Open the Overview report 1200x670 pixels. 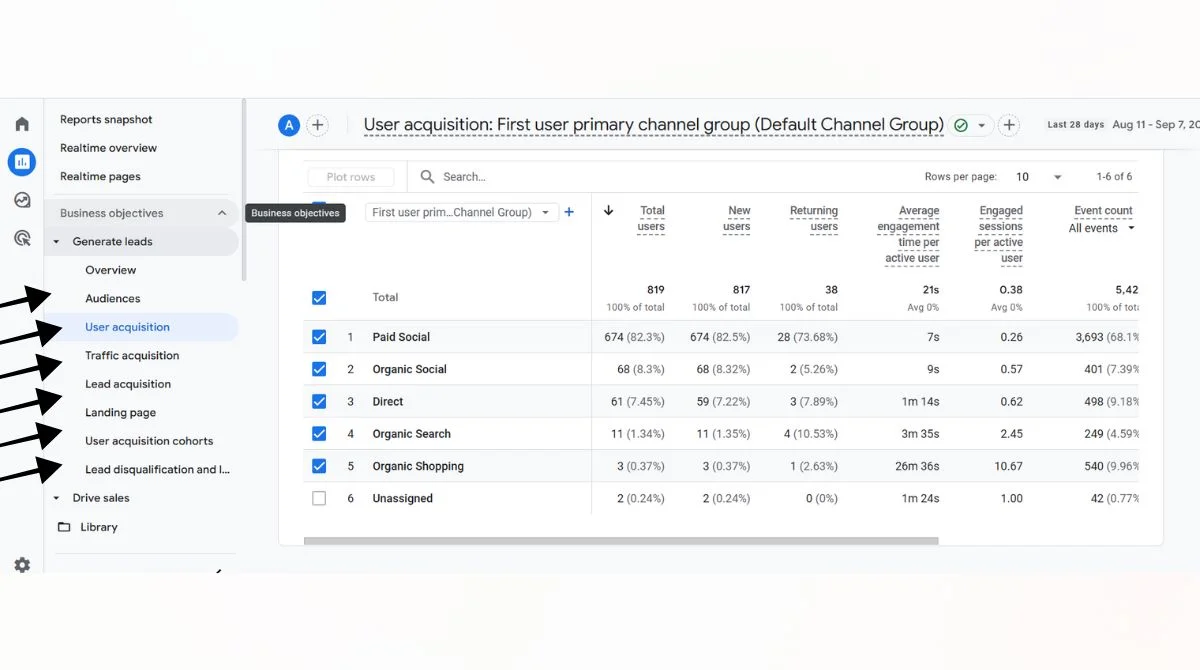tap(111, 270)
